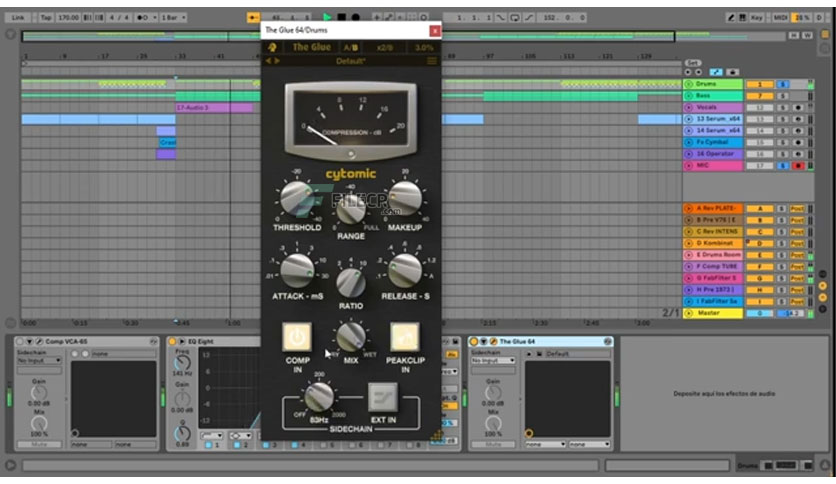
Task: Open the Sidechain dropdown in Comp VCA-65
Action: tap(39, 361)
